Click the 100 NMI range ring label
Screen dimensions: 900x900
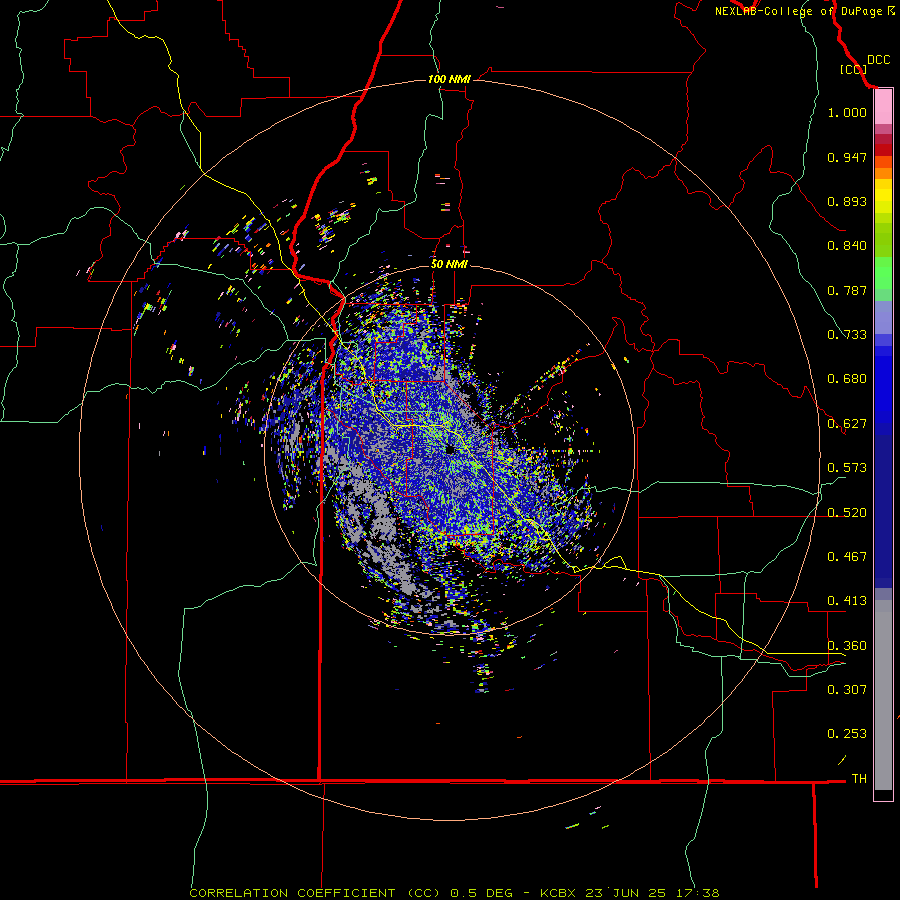(x=449, y=79)
